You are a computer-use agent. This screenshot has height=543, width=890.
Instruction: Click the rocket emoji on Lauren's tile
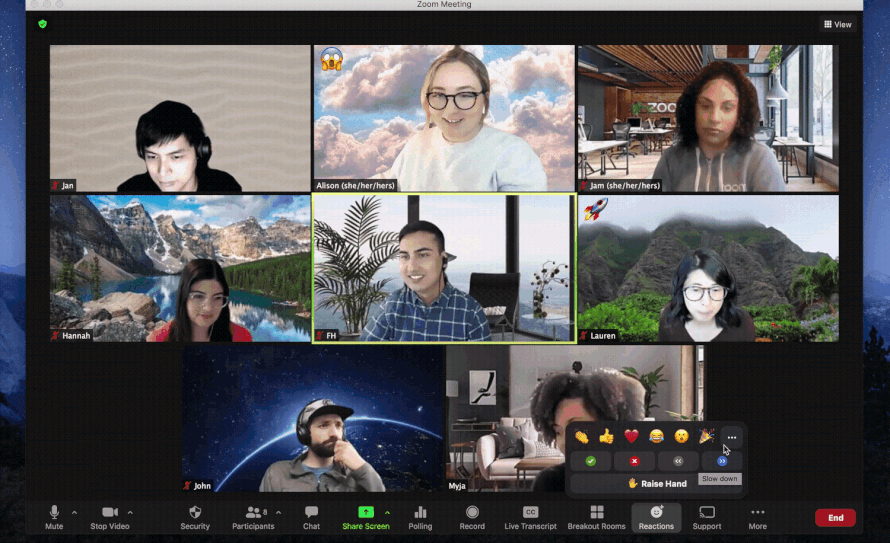click(x=596, y=209)
